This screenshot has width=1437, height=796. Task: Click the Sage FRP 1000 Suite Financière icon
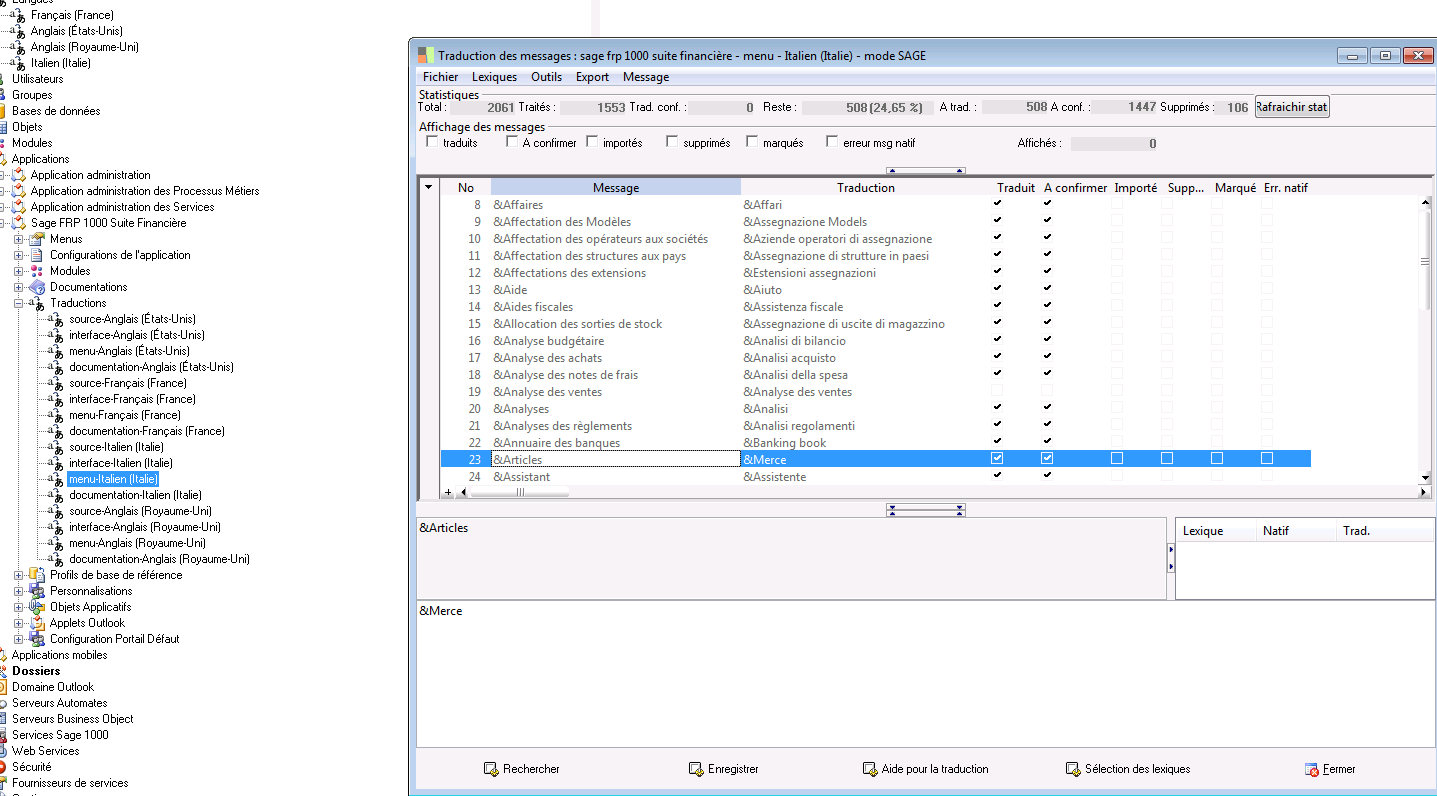(18, 223)
